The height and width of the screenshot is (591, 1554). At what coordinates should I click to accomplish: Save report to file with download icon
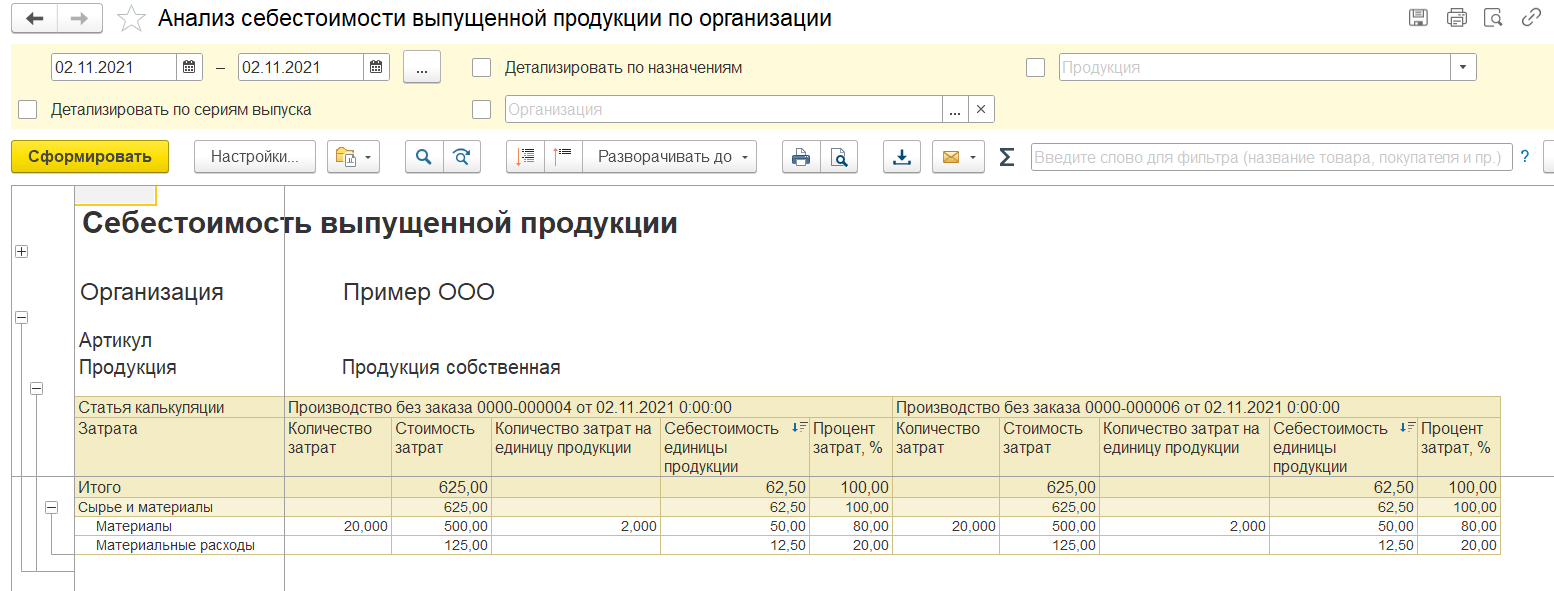point(902,157)
